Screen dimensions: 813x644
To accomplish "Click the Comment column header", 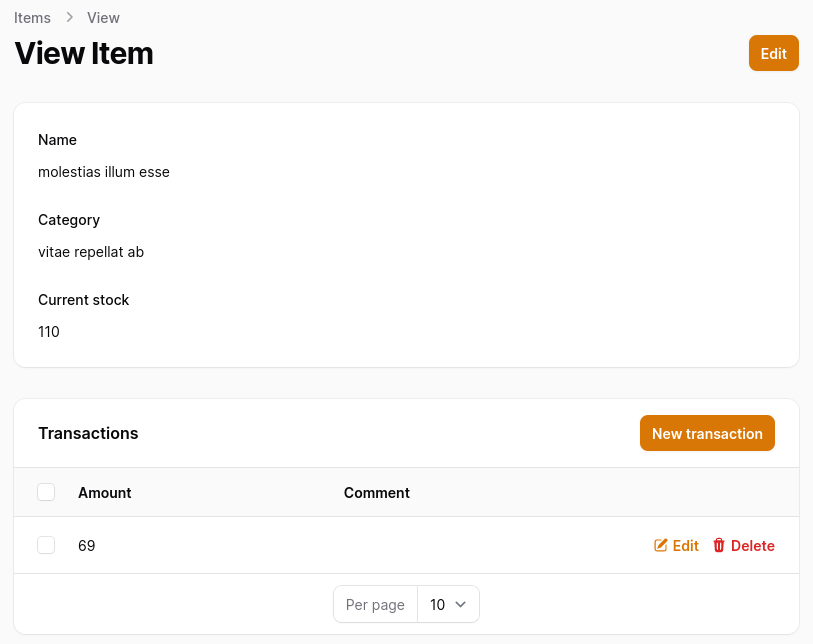I will click(x=377, y=493).
